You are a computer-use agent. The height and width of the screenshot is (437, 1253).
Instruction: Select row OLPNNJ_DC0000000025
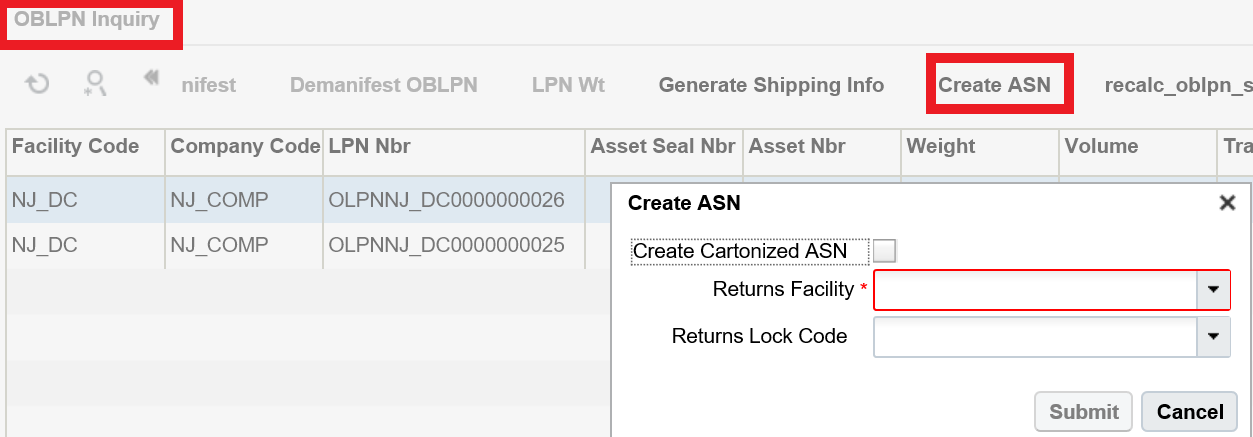coord(446,245)
